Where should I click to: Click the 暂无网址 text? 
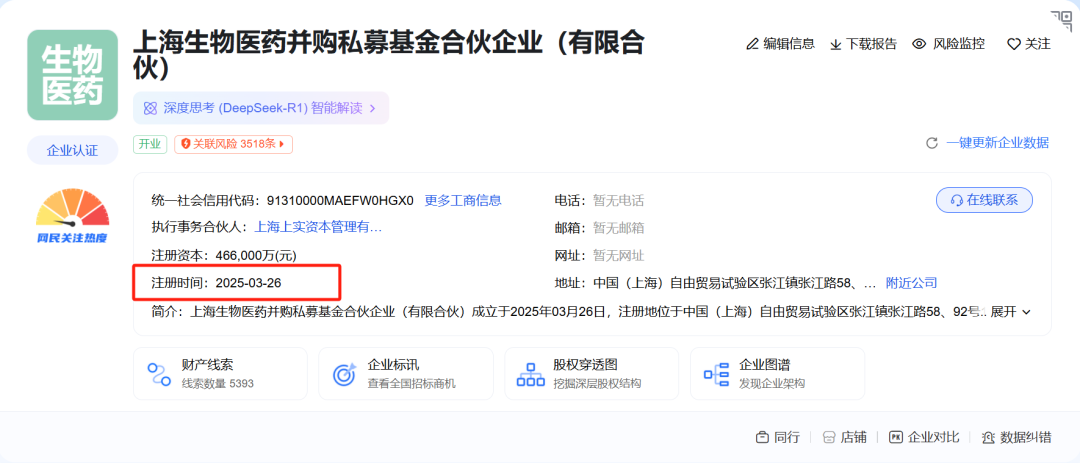tap(619, 256)
